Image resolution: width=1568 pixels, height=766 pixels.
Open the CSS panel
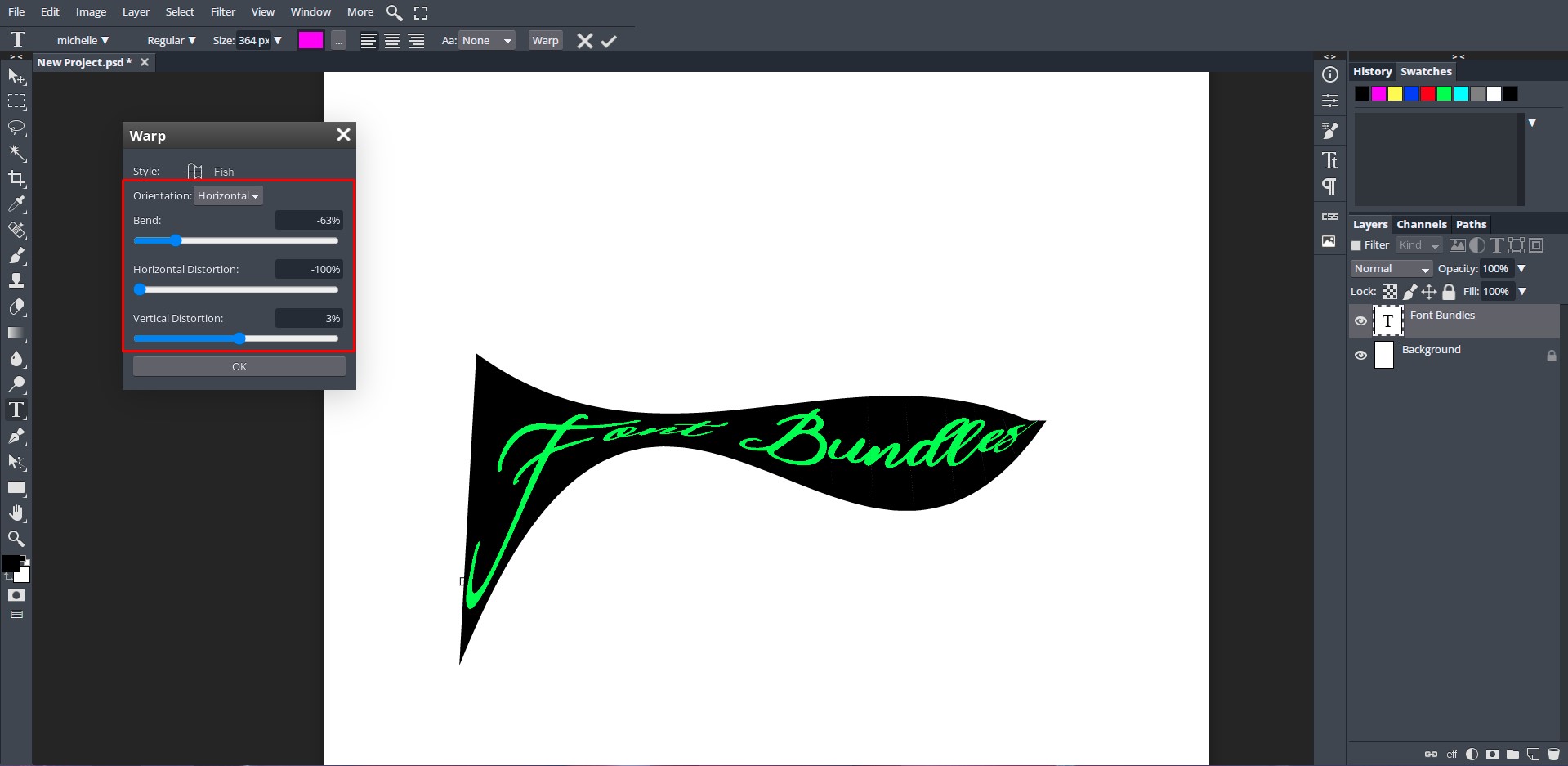[1330, 217]
